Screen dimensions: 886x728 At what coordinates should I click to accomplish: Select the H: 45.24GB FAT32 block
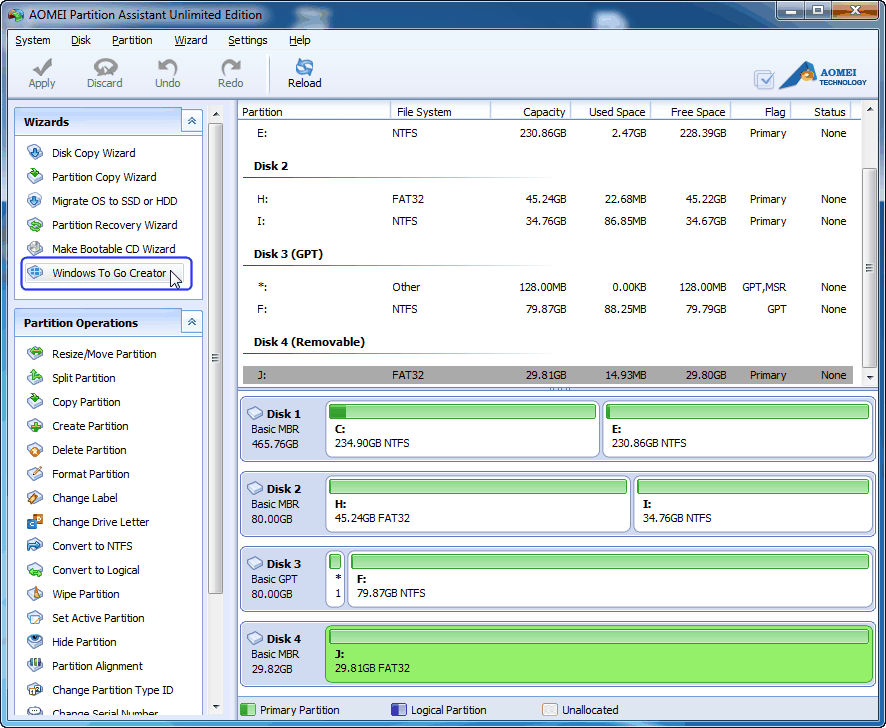(478, 504)
